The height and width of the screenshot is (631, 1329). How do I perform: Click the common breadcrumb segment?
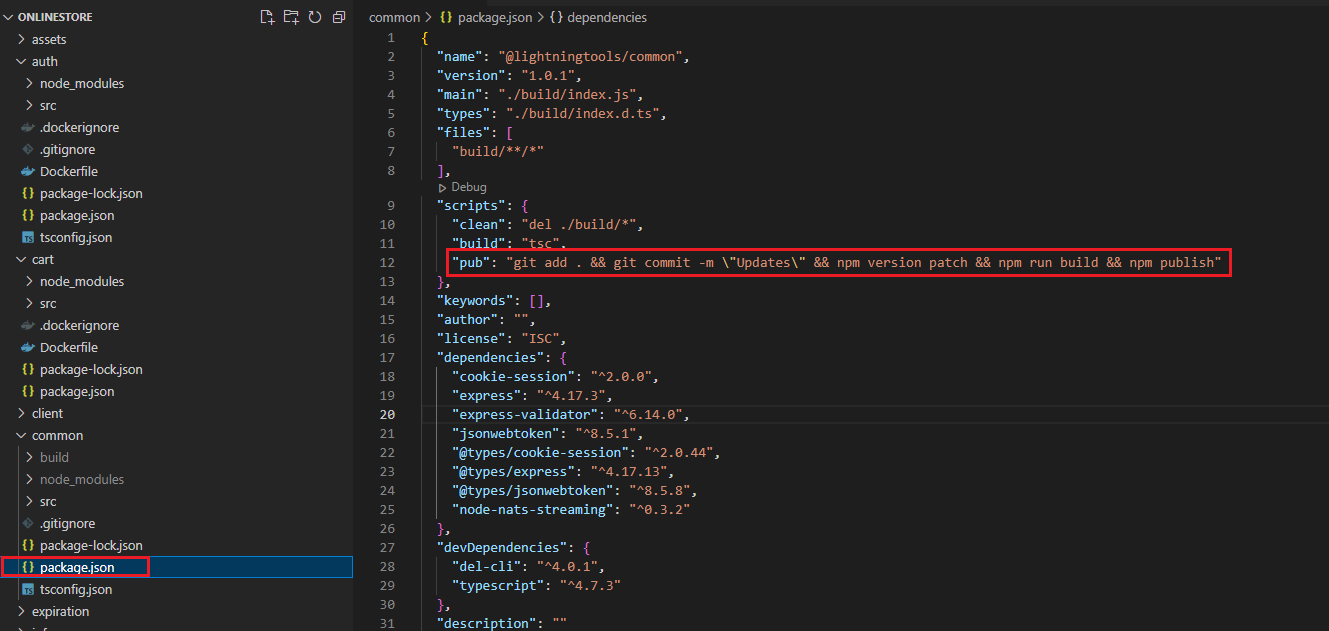(394, 17)
